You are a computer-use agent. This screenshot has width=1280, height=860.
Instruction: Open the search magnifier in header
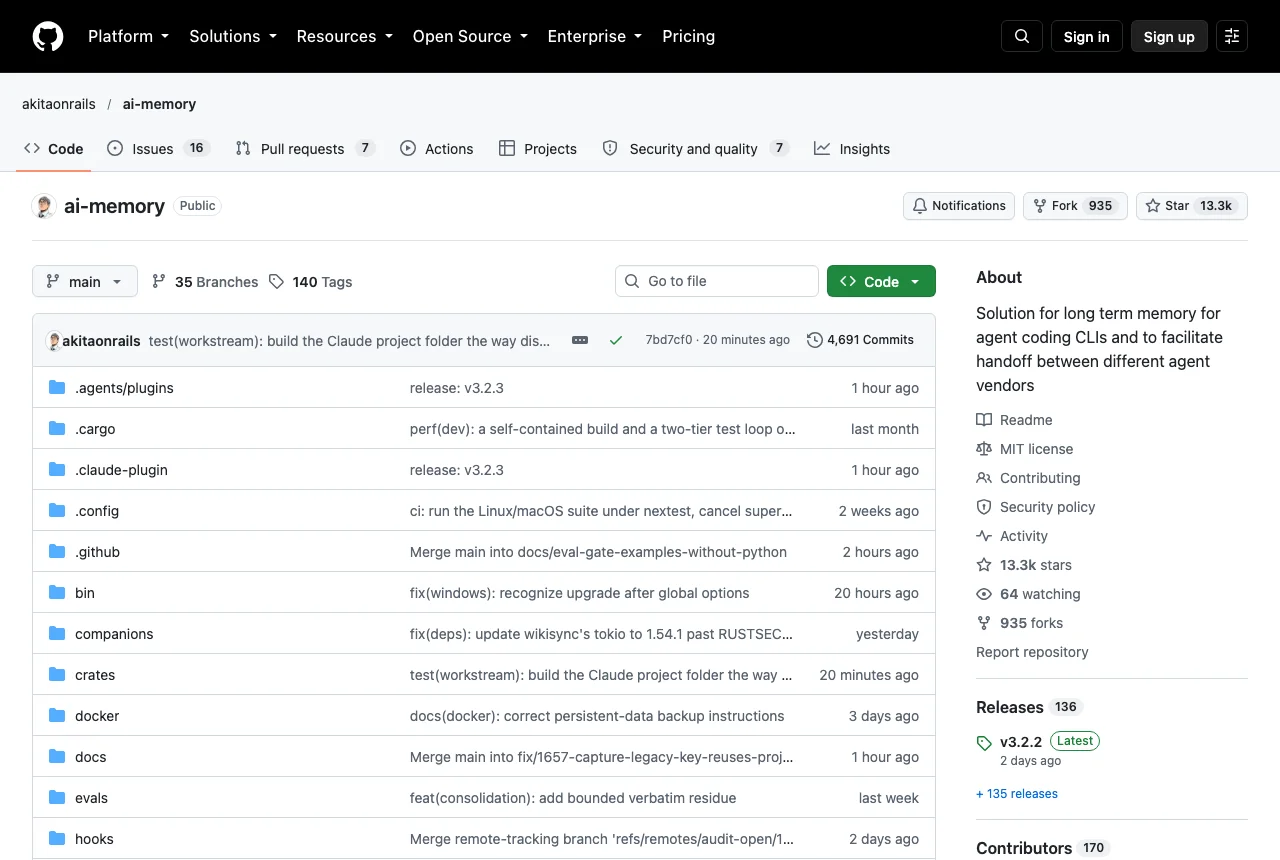[x=1022, y=36]
